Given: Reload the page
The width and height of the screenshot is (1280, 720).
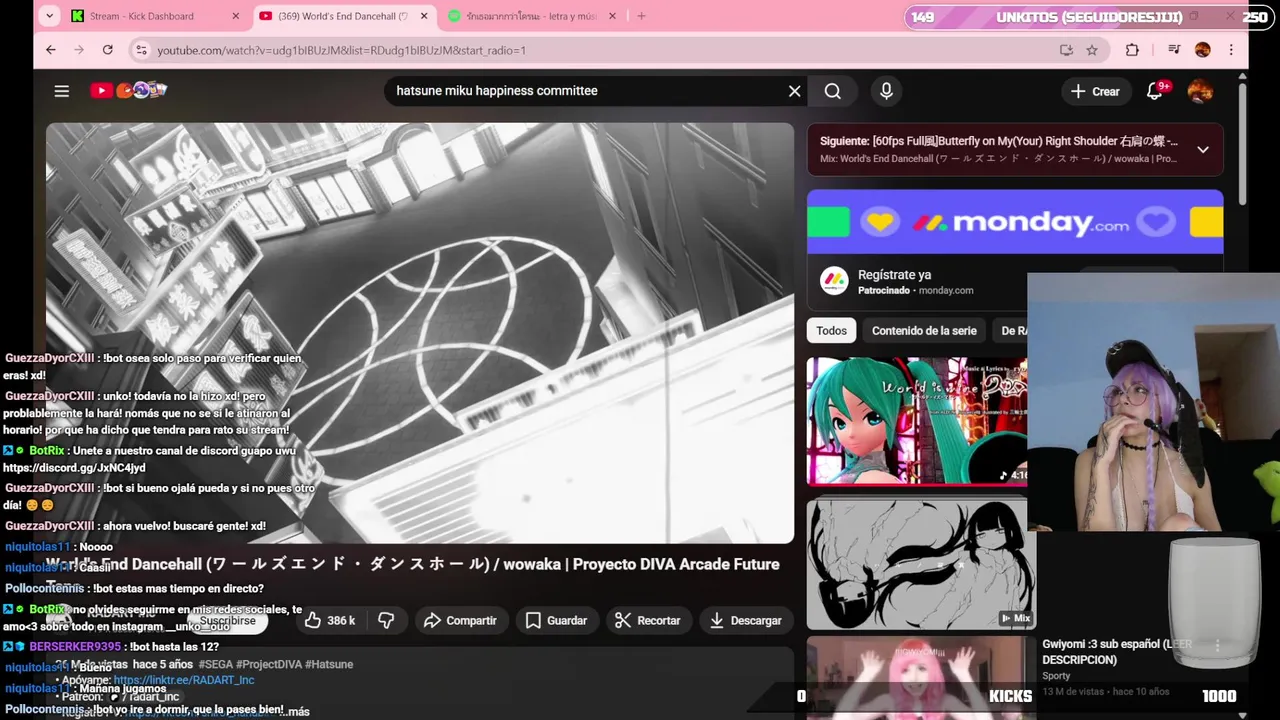Looking at the screenshot, I should pyautogui.click(x=108, y=50).
